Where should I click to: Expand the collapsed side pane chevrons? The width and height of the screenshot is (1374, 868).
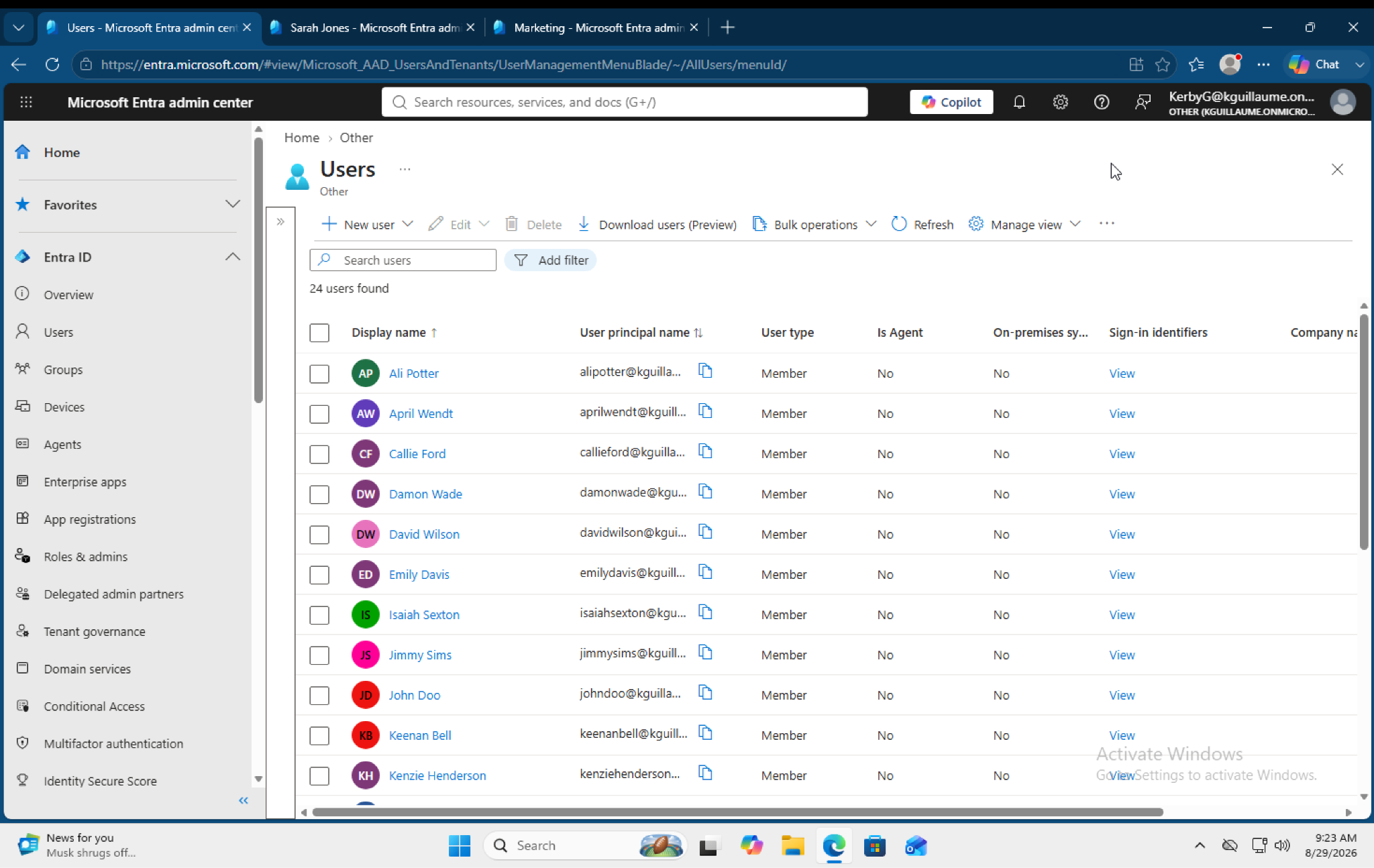point(280,221)
